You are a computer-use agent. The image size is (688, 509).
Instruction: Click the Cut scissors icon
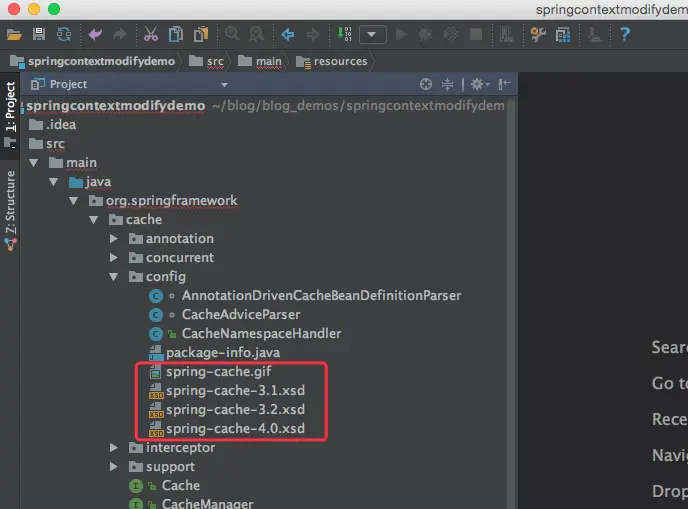pos(150,34)
